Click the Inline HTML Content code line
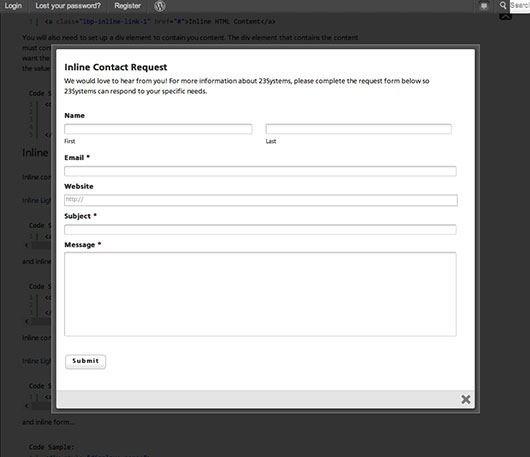The height and width of the screenshot is (457, 530). [160, 22]
